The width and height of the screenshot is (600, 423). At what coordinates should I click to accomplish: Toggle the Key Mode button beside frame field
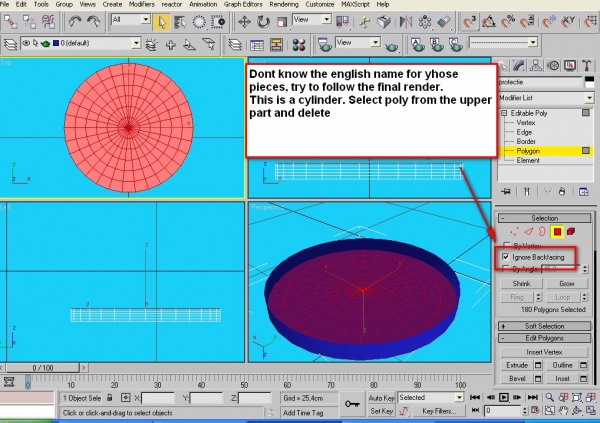pos(476,411)
